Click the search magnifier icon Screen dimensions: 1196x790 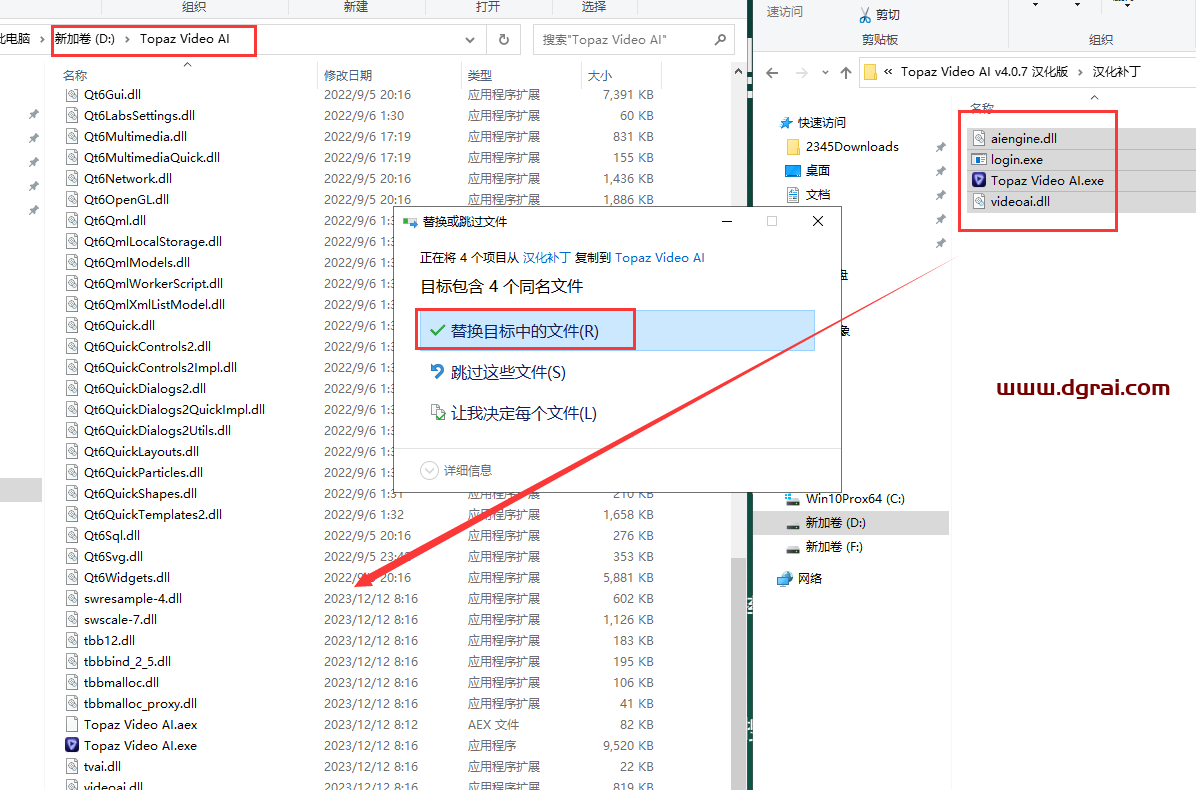pyautogui.click(x=720, y=40)
